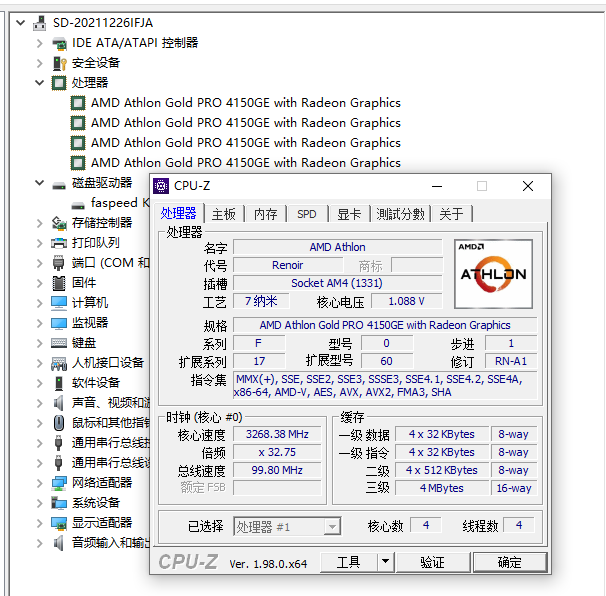Click the 总线速度 value 99.80 MHz
Screen dimensions: 606x596
(277, 470)
